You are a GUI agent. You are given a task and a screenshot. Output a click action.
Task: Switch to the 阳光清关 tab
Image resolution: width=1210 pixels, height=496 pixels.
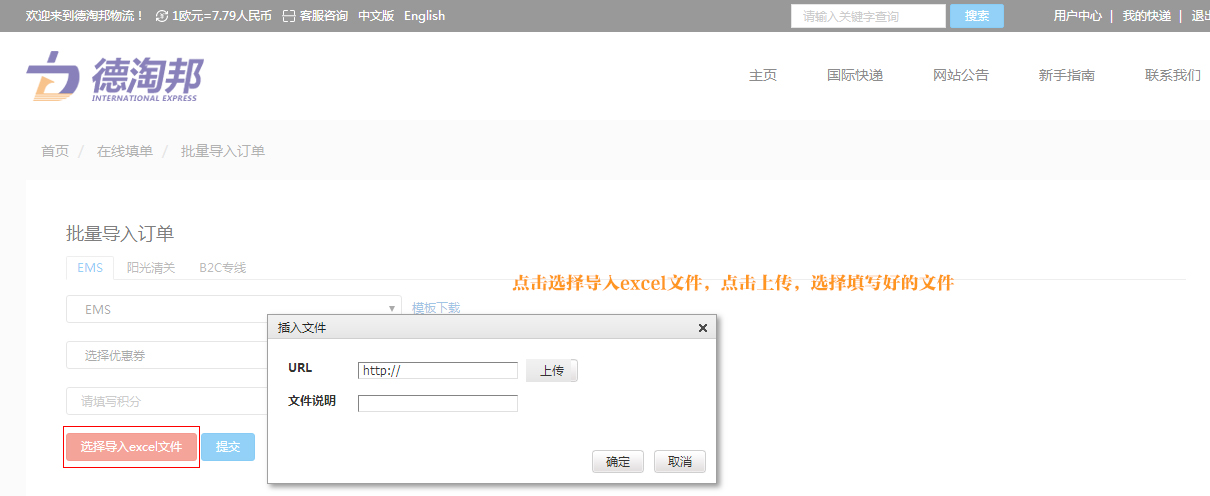(x=151, y=268)
